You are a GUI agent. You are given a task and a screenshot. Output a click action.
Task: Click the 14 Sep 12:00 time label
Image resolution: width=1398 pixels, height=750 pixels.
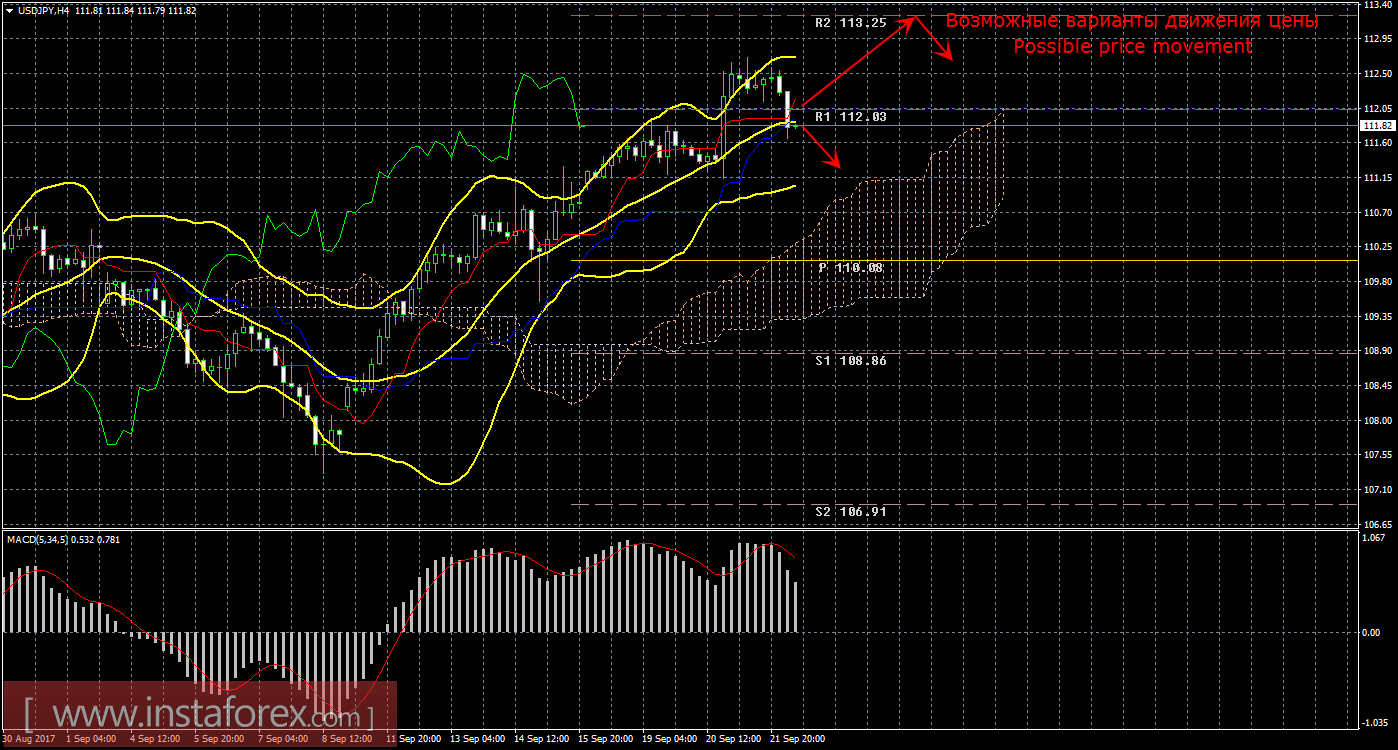[540, 739]
